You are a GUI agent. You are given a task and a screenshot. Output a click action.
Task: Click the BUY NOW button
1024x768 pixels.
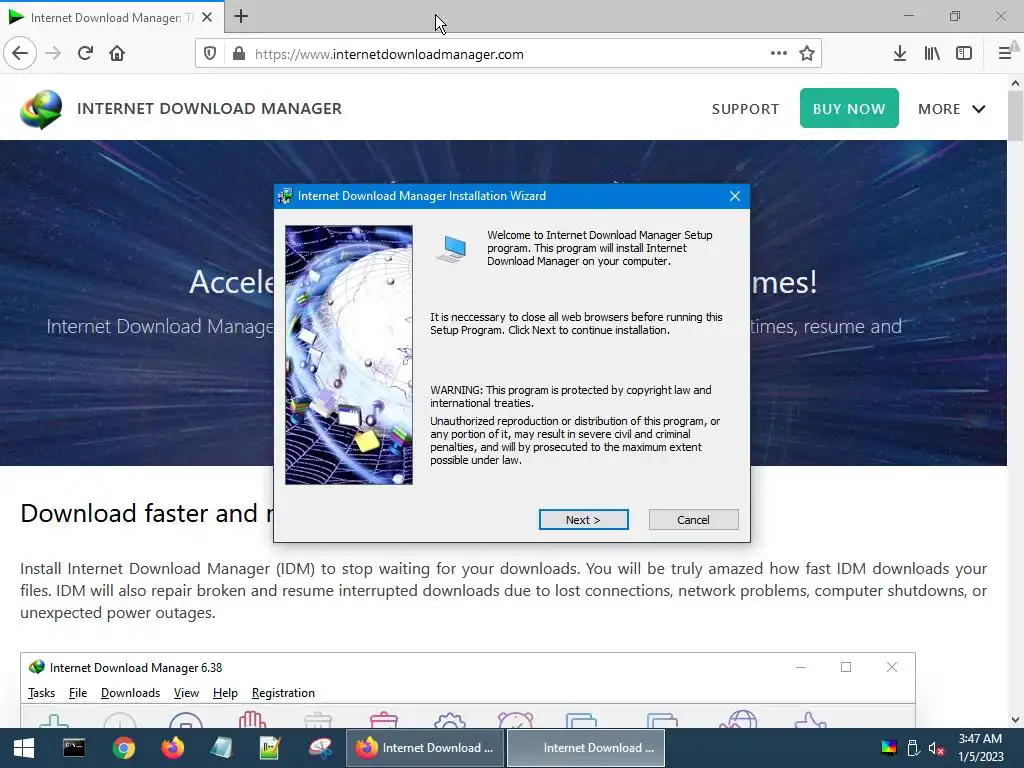click(x=849, y=108)
